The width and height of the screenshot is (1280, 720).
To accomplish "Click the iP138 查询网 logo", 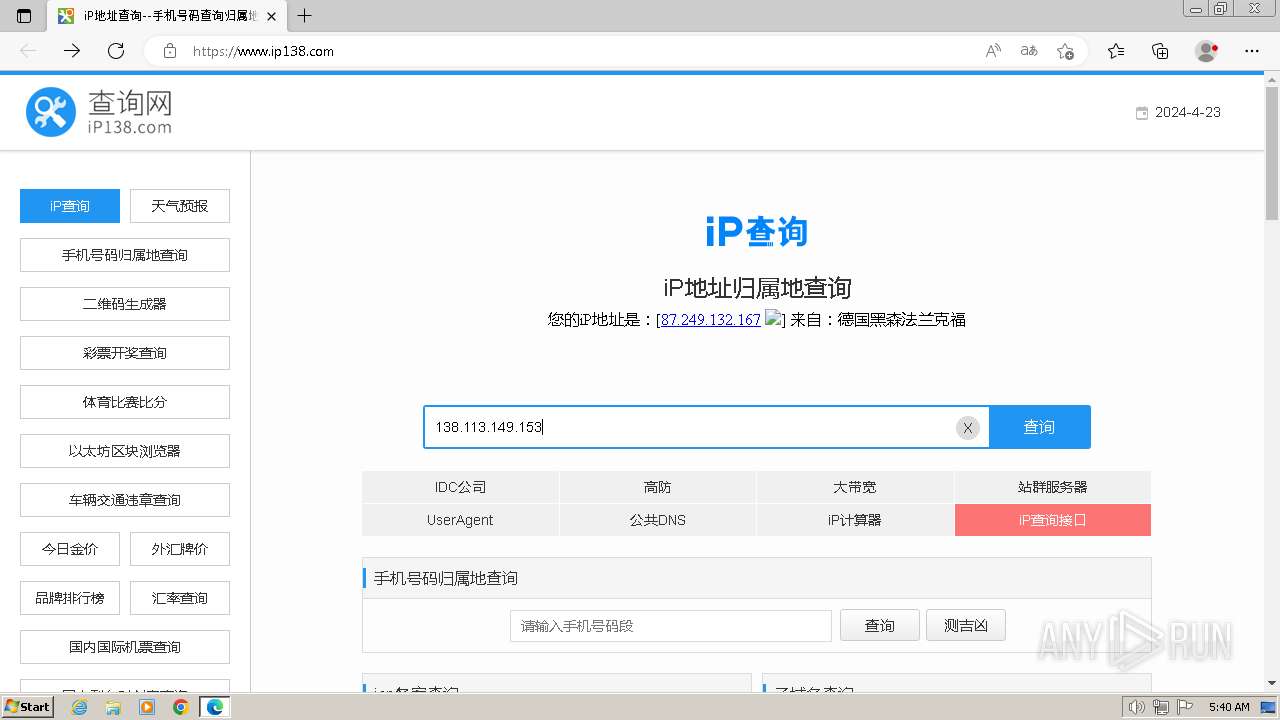I will (99, 112).
